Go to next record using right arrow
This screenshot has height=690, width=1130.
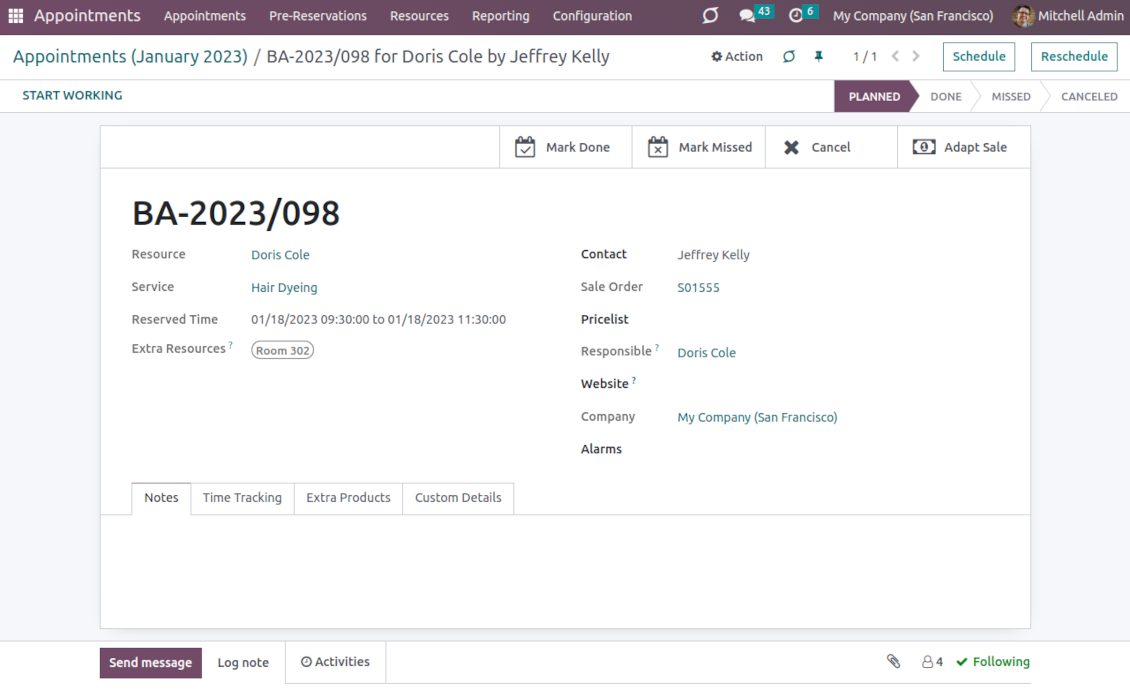pos(916,57)
